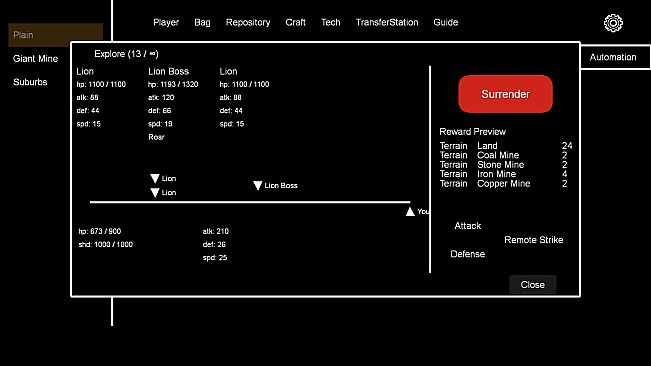
Task: Open the Tech menu
Action: click(330, 22)
